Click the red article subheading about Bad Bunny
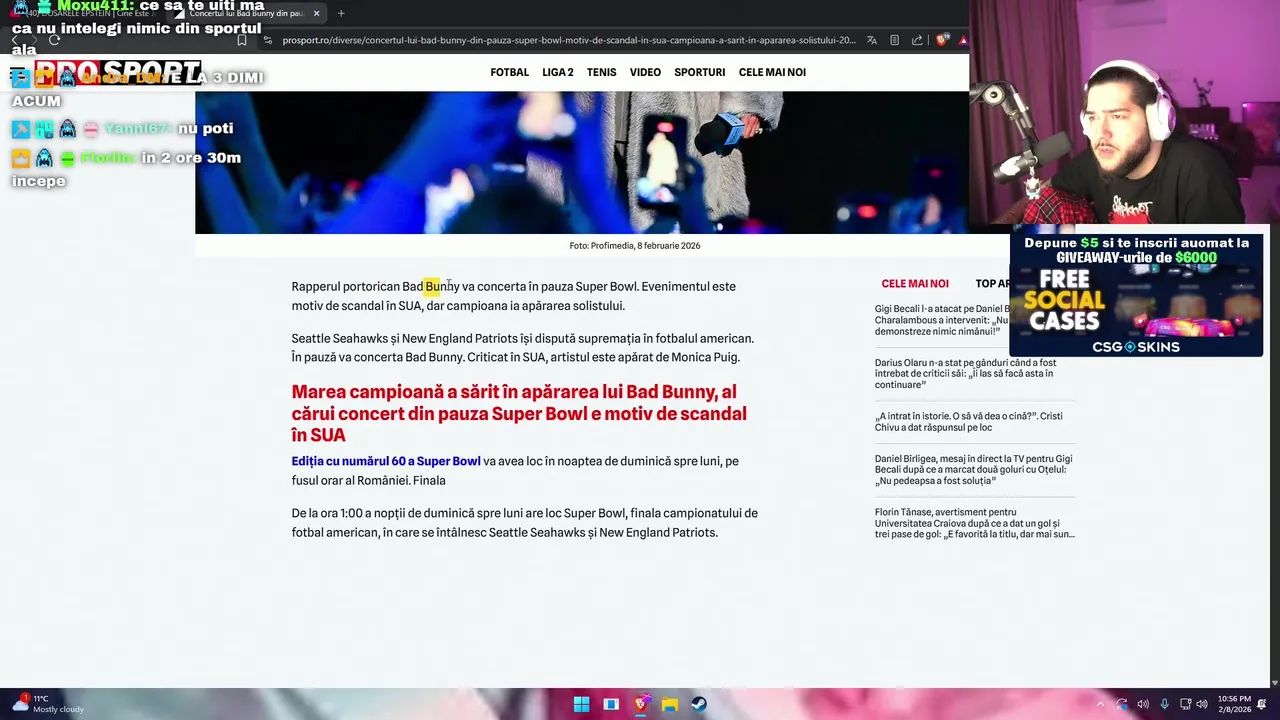The height and width of the screenshot is (720, 1280). (519, 413)
